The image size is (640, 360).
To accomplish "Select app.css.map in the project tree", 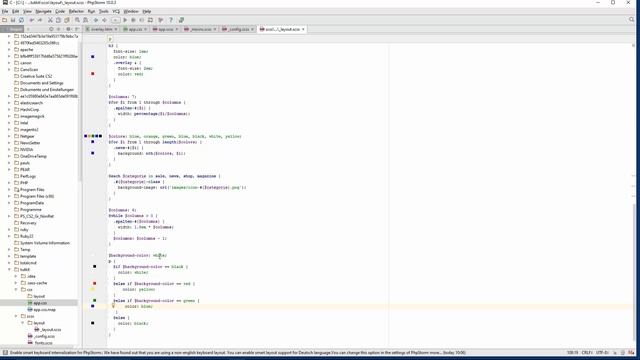I will tap(42, 309).
